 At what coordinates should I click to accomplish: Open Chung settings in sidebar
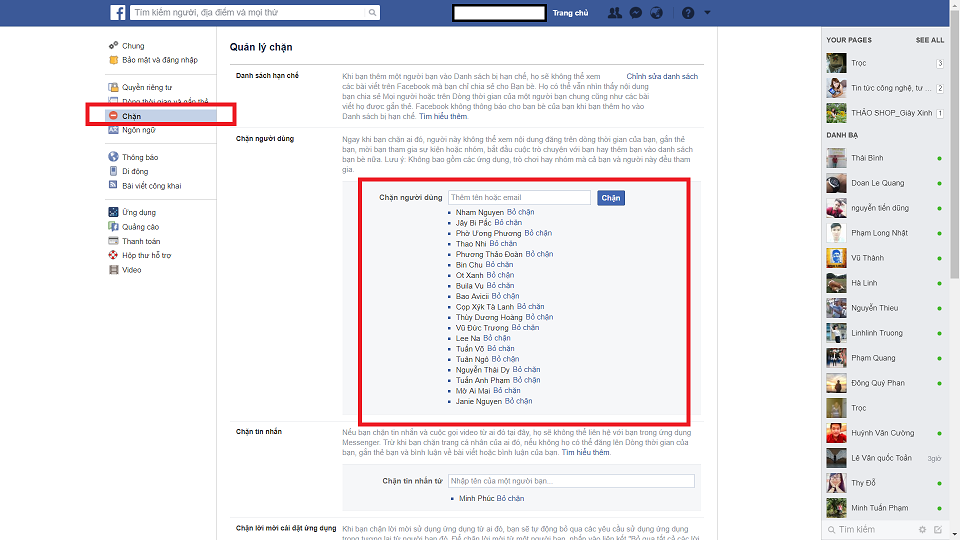[x=133, y=46]
